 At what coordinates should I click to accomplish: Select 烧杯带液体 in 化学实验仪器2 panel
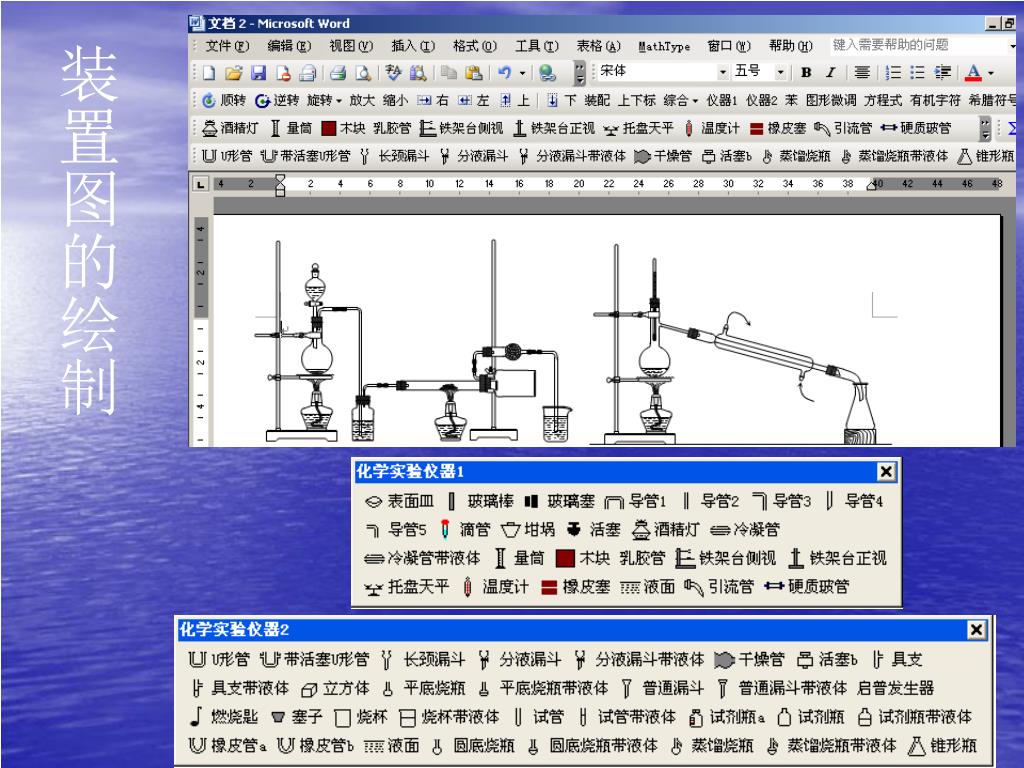449,716
